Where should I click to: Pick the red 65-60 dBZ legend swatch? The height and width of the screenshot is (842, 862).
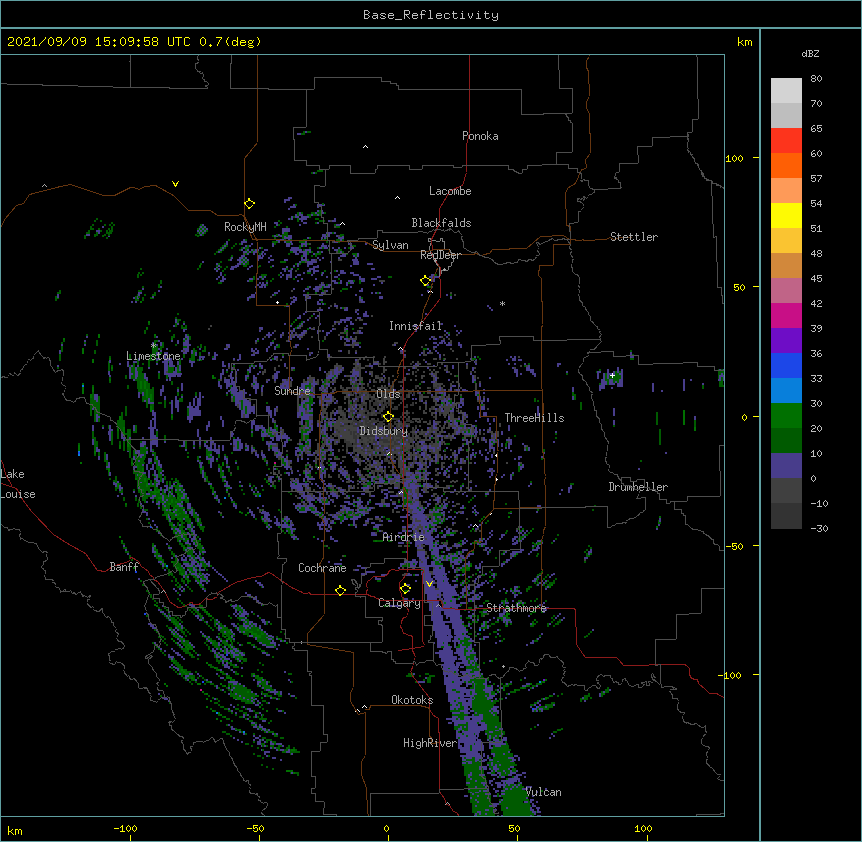(786, 141)
